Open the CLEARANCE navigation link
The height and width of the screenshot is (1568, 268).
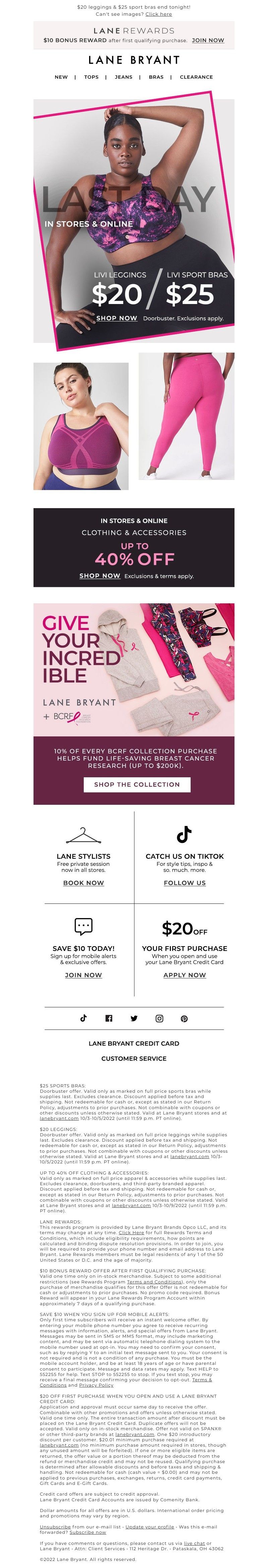point(196,77)
